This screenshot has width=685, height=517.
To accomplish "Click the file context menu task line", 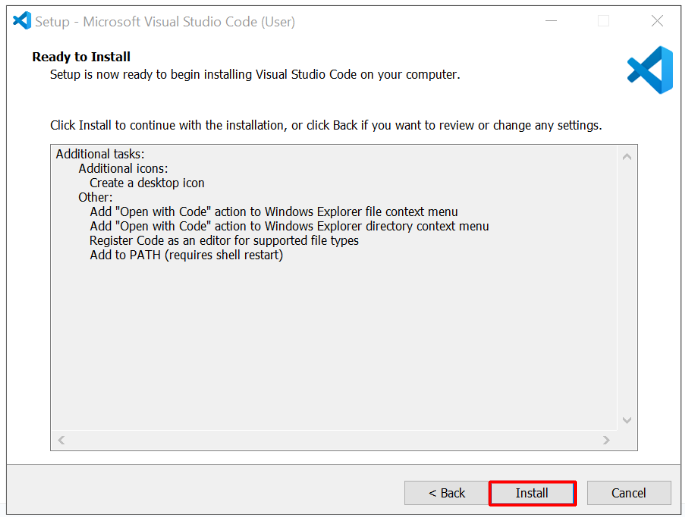I will [x=273, y=212].
